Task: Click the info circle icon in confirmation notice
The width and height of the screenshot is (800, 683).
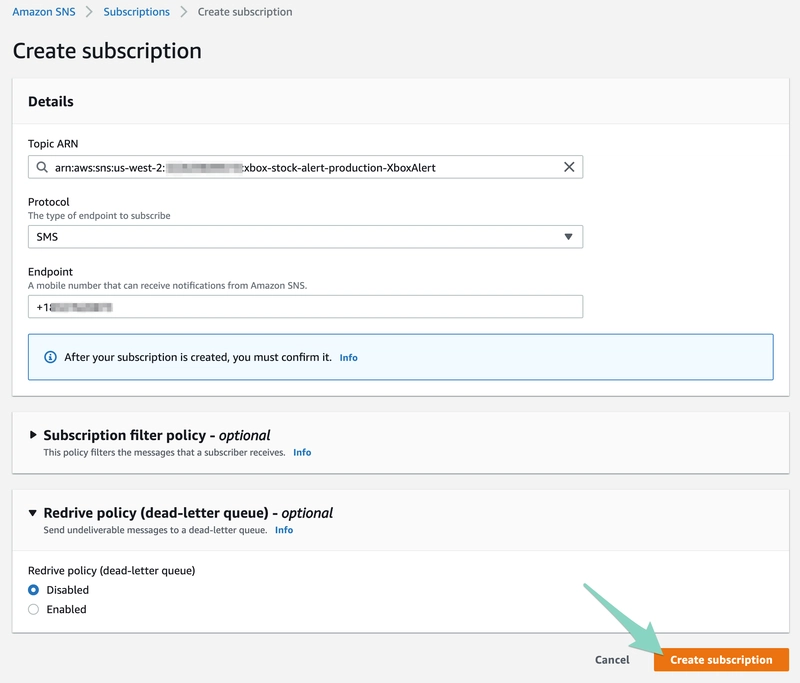Action: tap(51, 357)
